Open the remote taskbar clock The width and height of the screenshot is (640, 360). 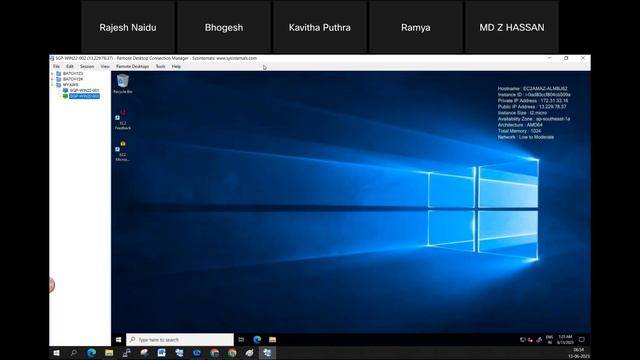[565, 340]
